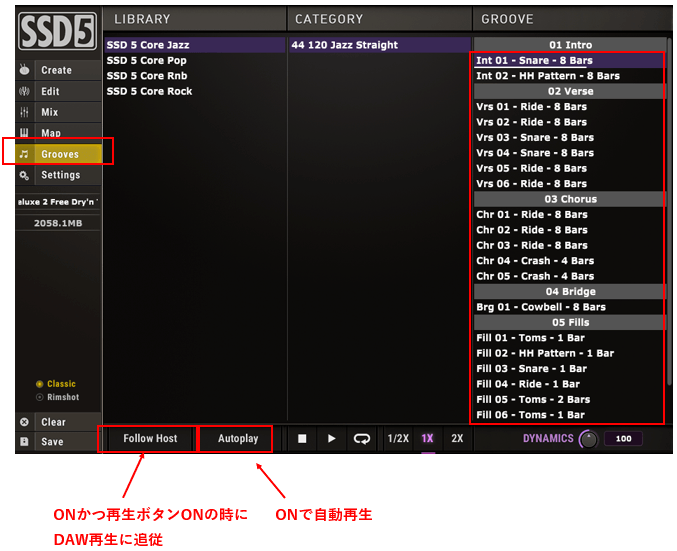Open the Edit page

click(x=68, y=91)
